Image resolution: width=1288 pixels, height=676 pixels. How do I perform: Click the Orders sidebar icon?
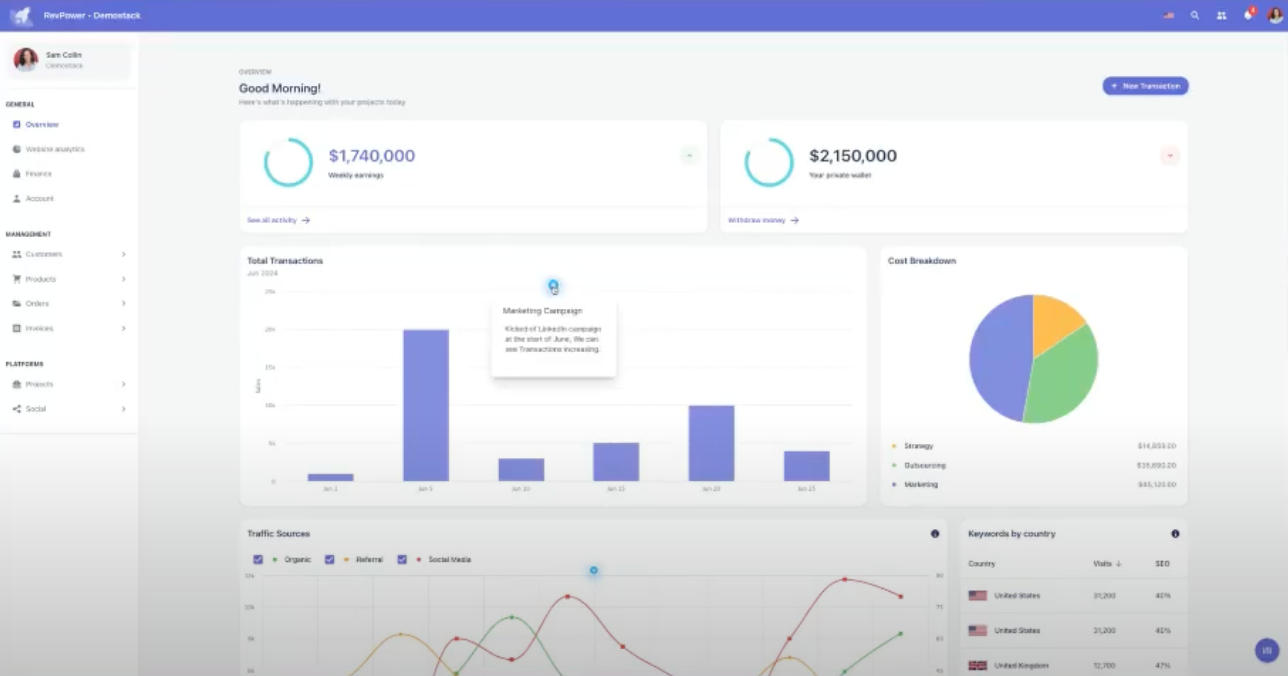[17, 303]
